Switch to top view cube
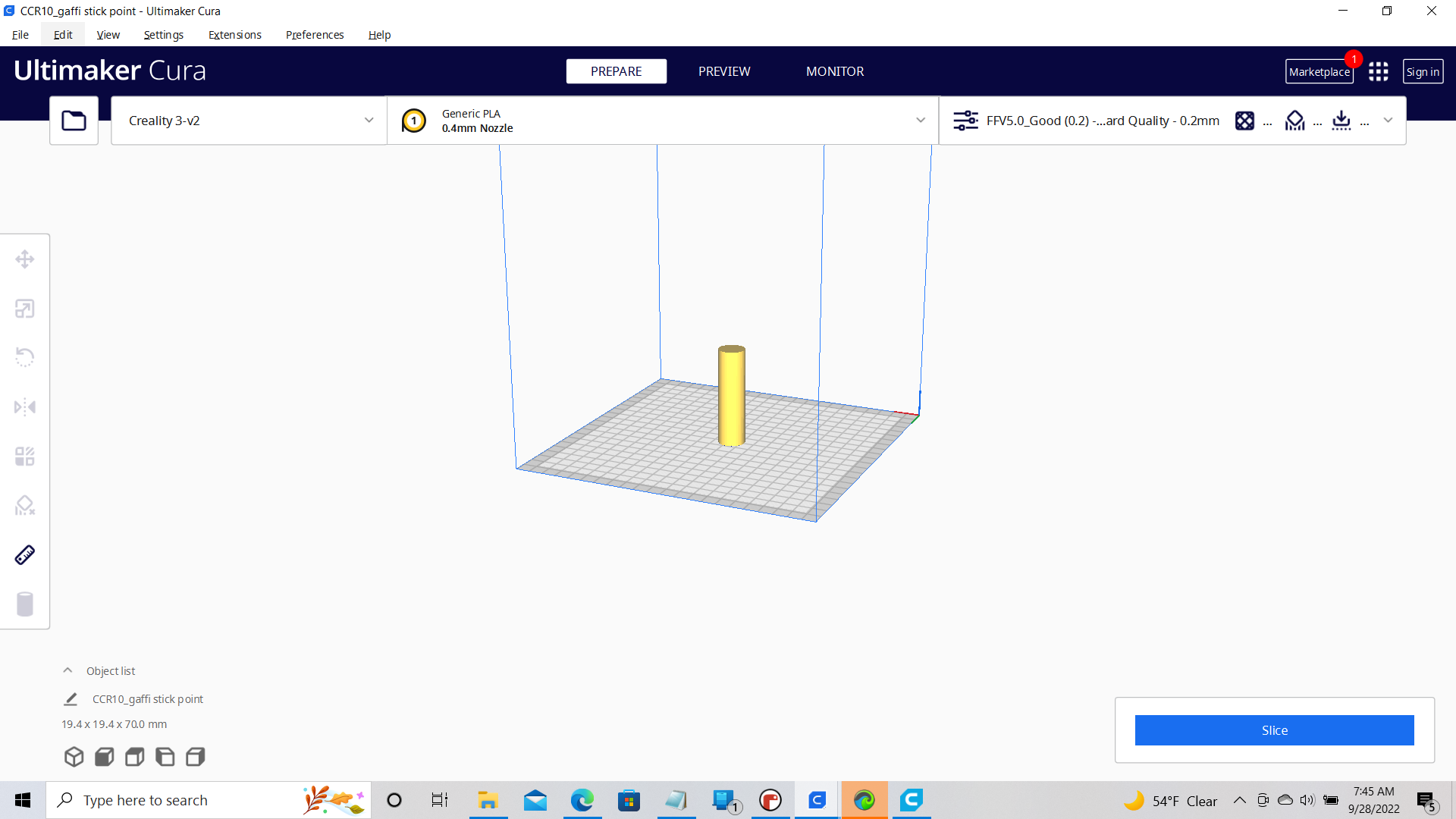 point(135,757)
